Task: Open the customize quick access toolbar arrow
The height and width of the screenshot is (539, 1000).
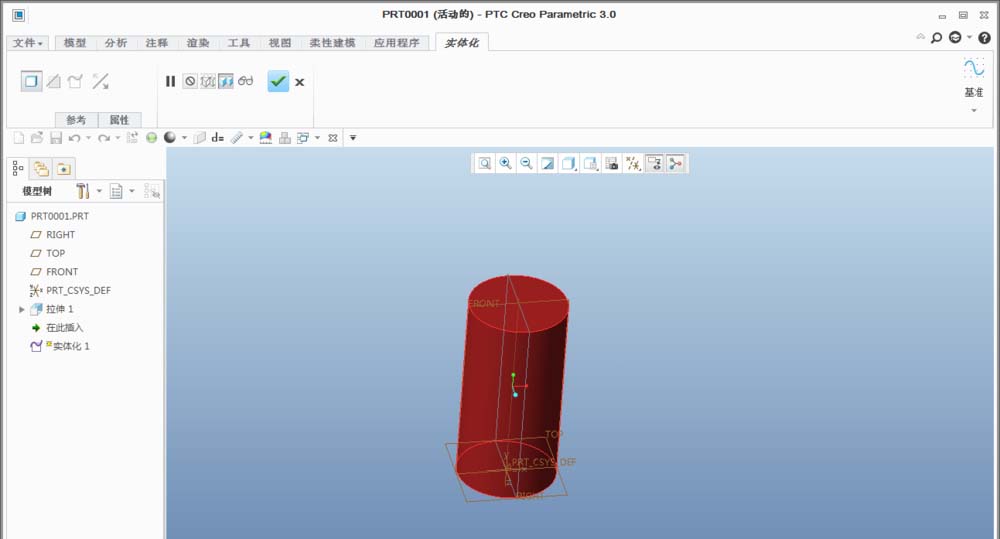Action: (x=353, y=138)
